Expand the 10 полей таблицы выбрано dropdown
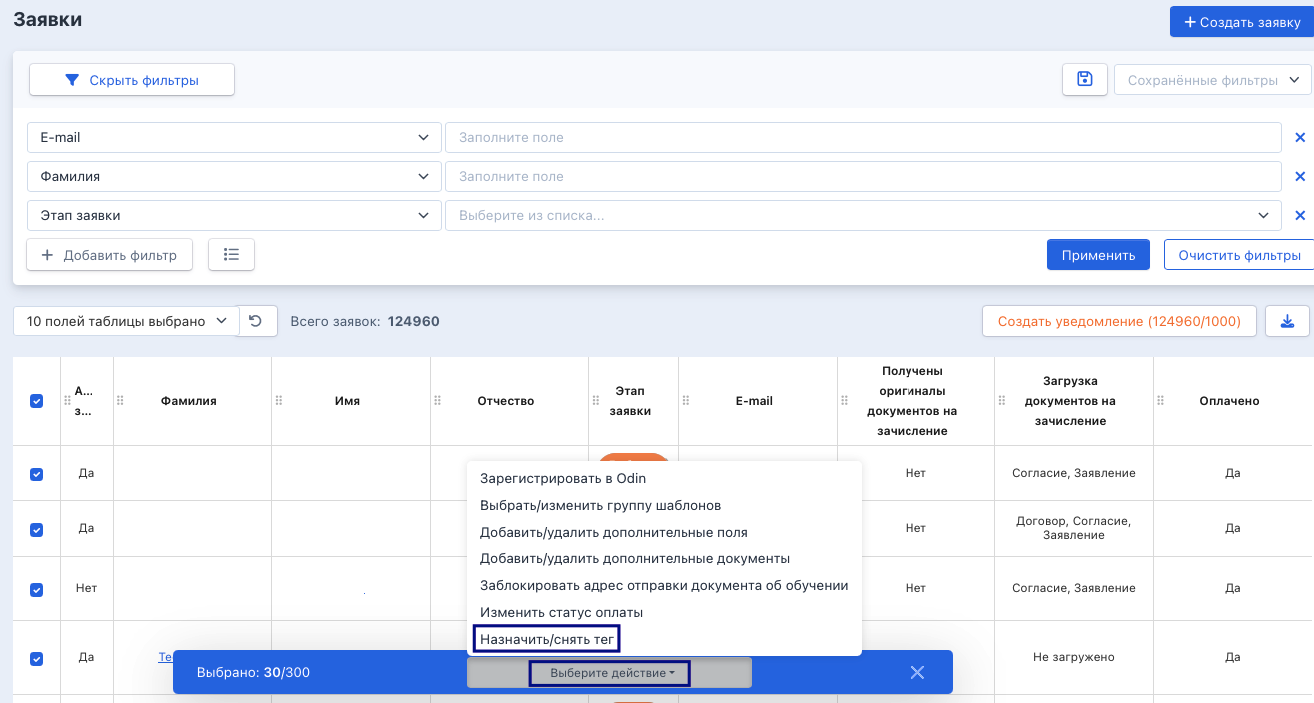This screenshot has height=703, width=1314. click(x=126, y=321)
